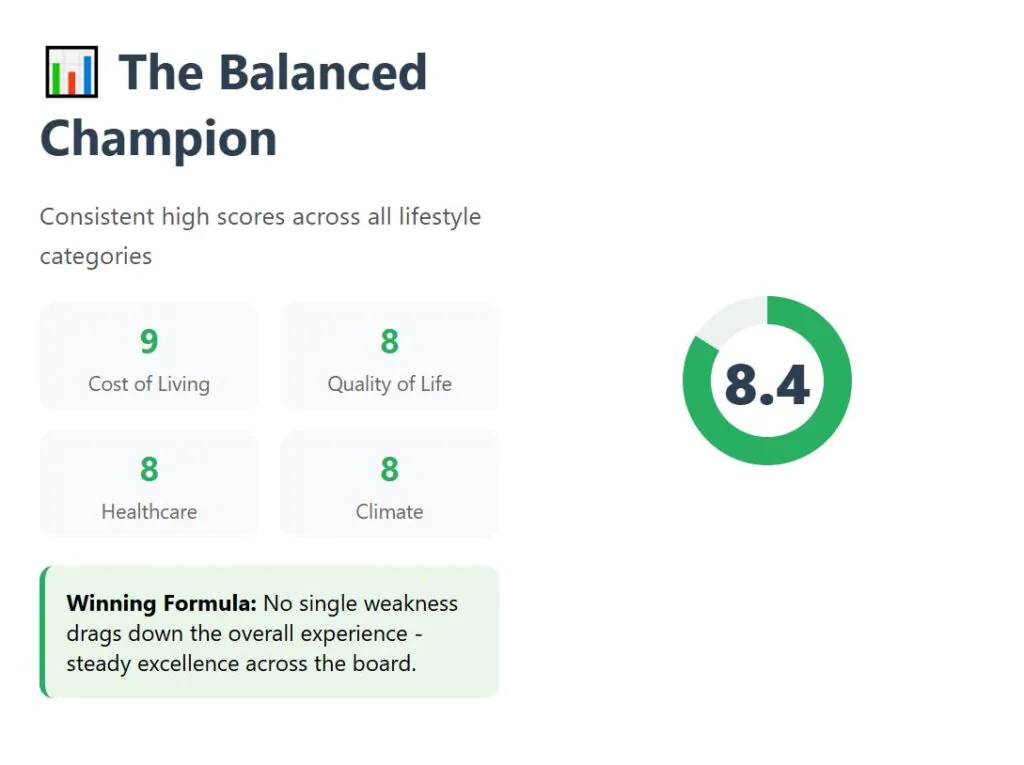
Task: Select the "Cost of Living" label
Action: coord(149,384)
